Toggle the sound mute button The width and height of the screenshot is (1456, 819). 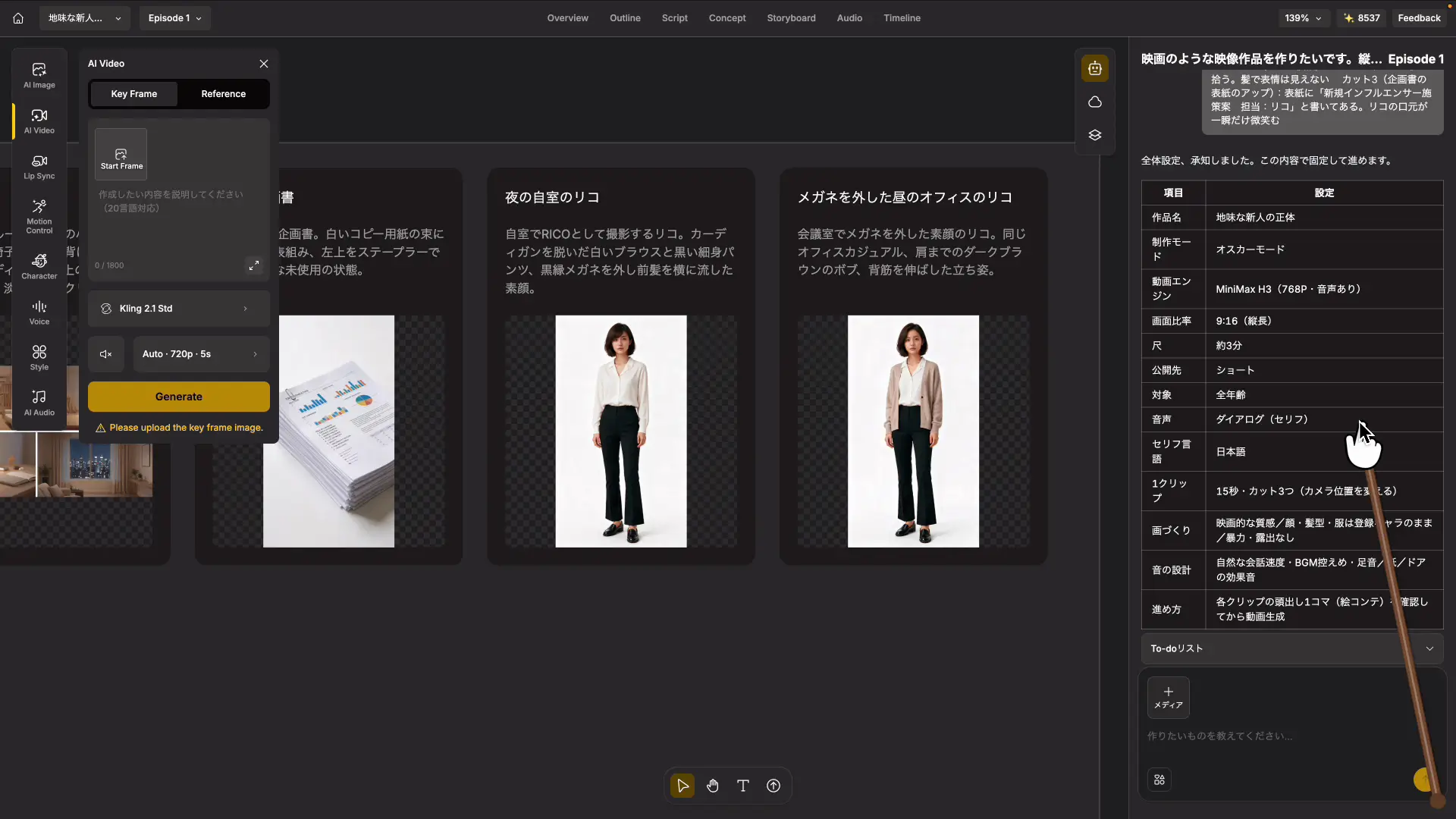point(106,354)
